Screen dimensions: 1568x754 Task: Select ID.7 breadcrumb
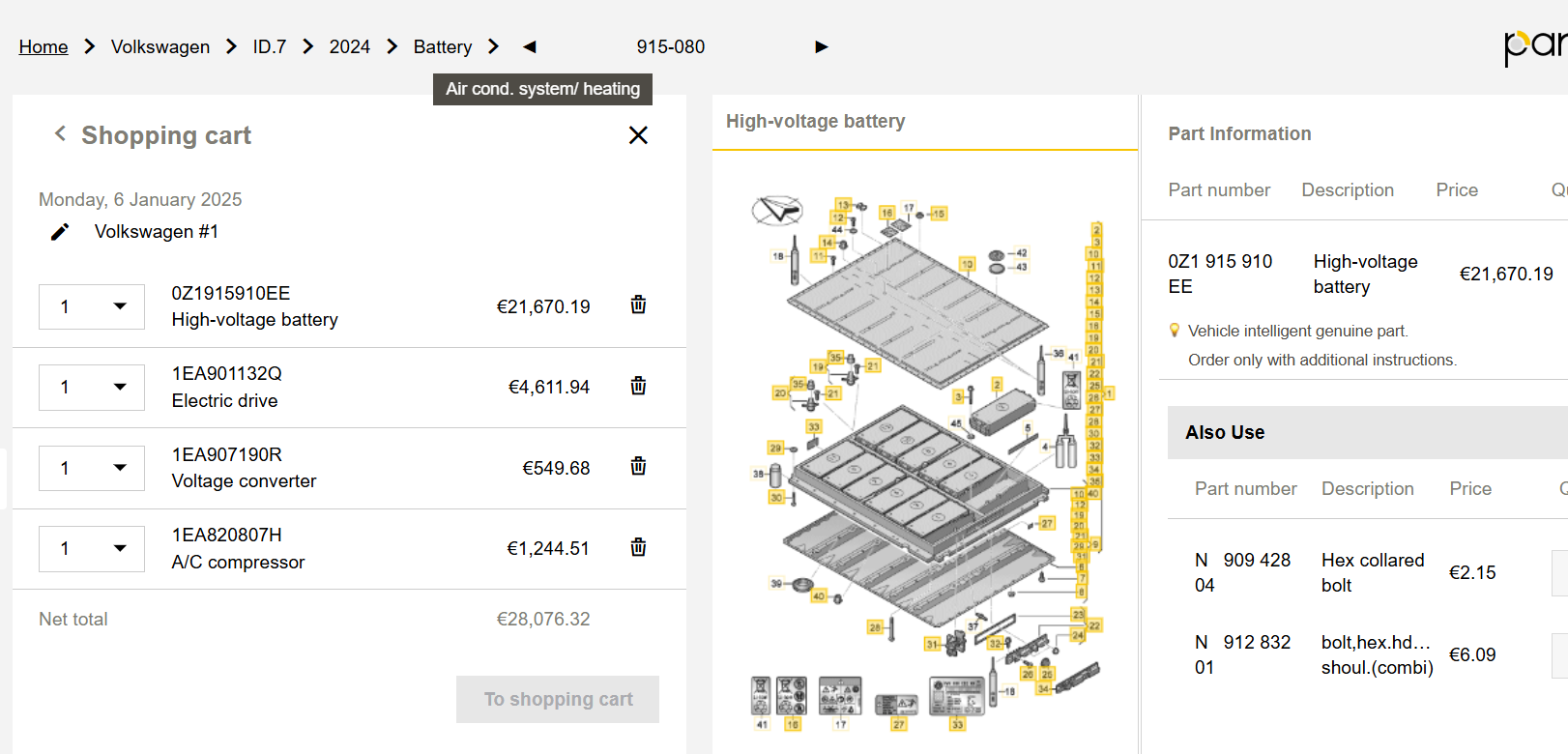[270, 46]
